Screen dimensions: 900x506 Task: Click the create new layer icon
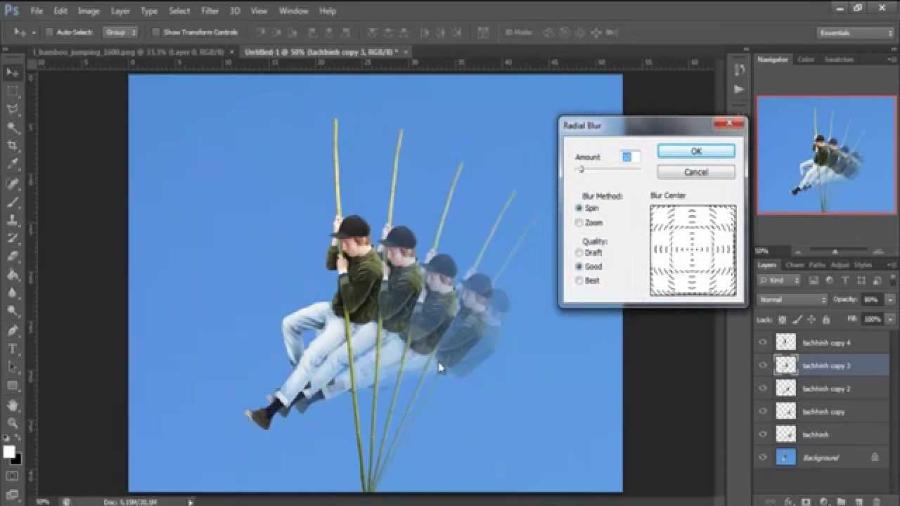[x=858, y=500]
